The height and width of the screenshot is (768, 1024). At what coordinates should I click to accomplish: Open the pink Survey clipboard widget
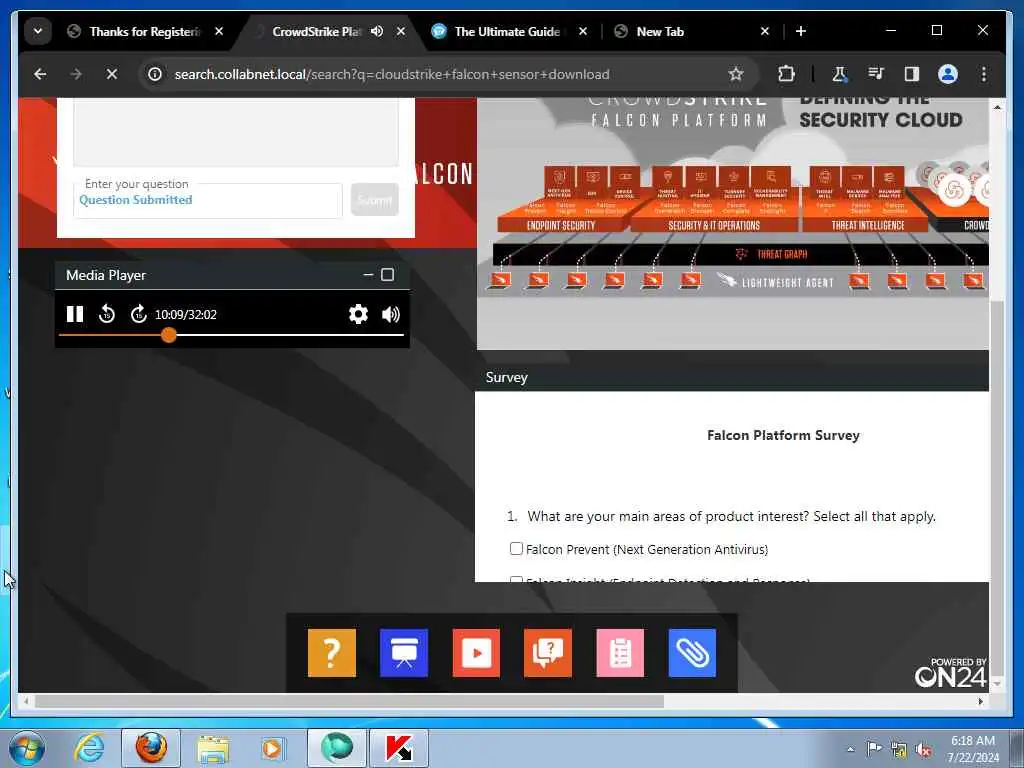pyautogui.click(x=620, y=652)
